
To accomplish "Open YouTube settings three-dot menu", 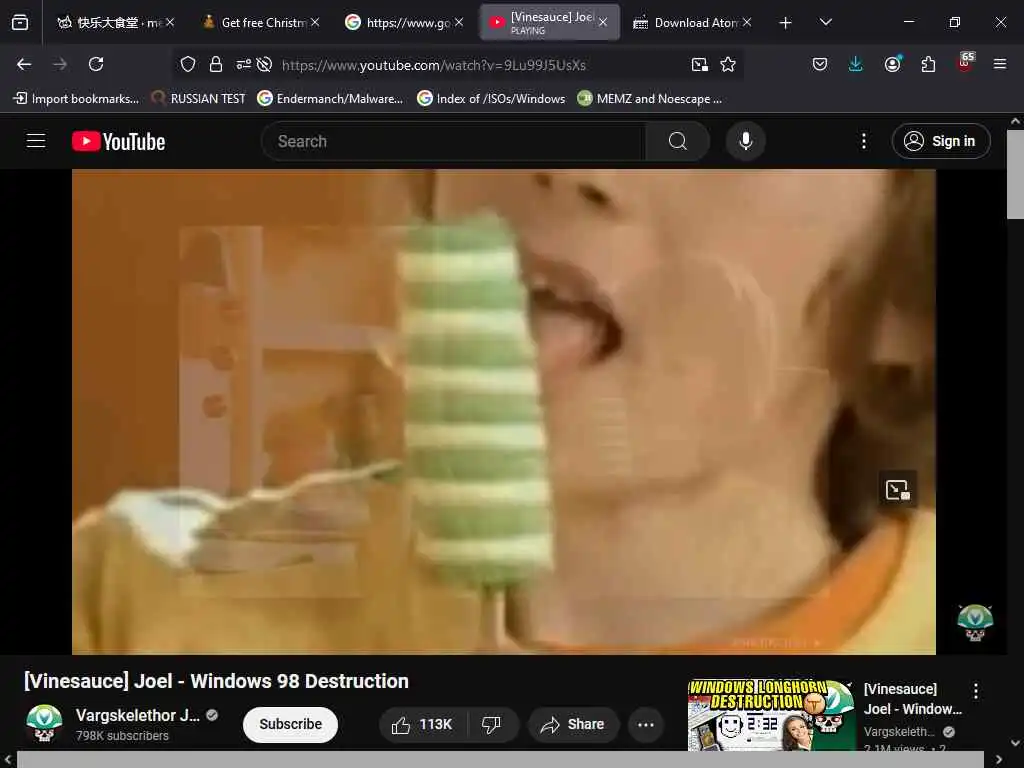I will click(863, 141).
